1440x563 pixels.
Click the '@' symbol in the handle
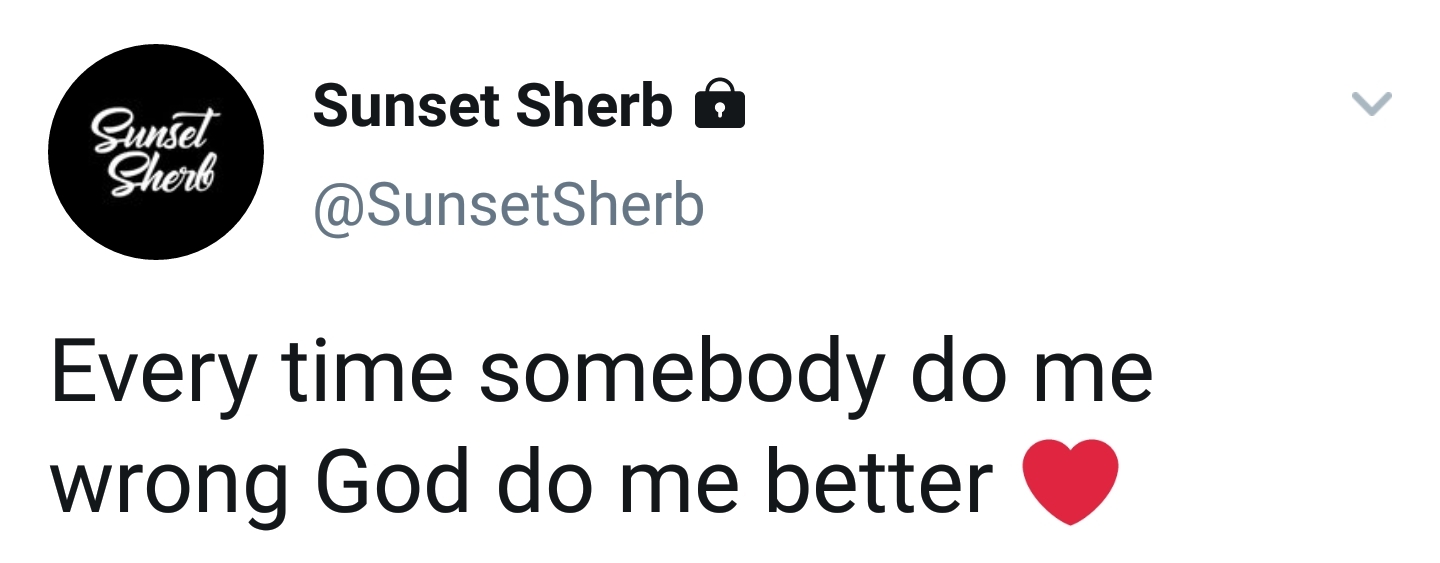point(334,206)
